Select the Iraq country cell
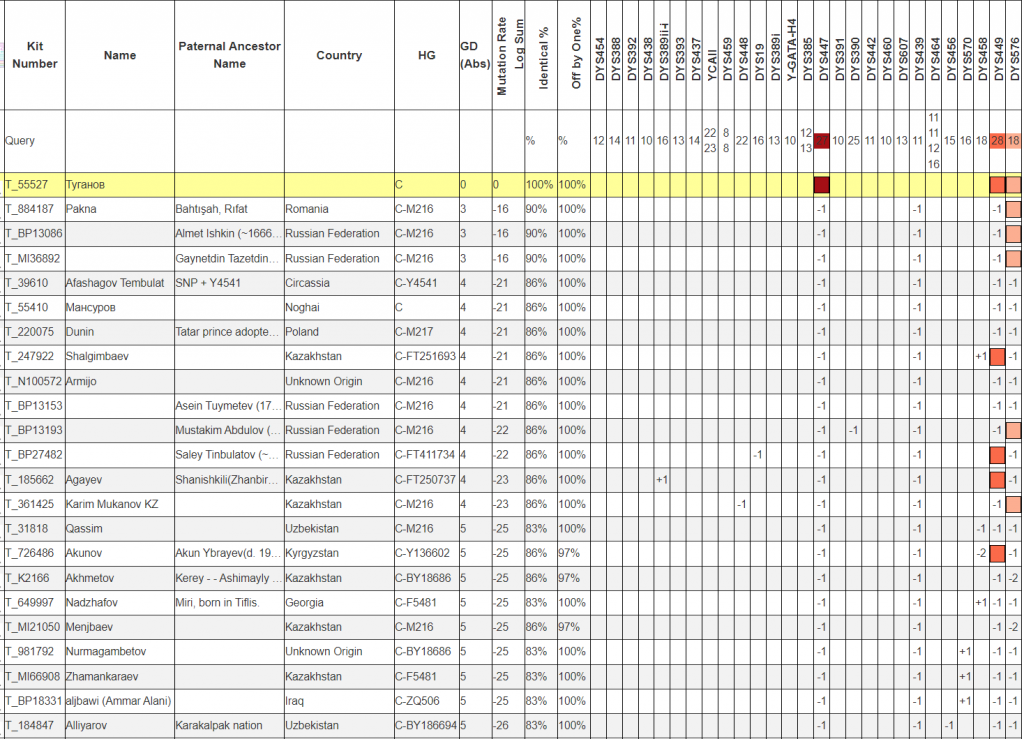The width and height of the screenshot is (1024, 739). point(296,700)
